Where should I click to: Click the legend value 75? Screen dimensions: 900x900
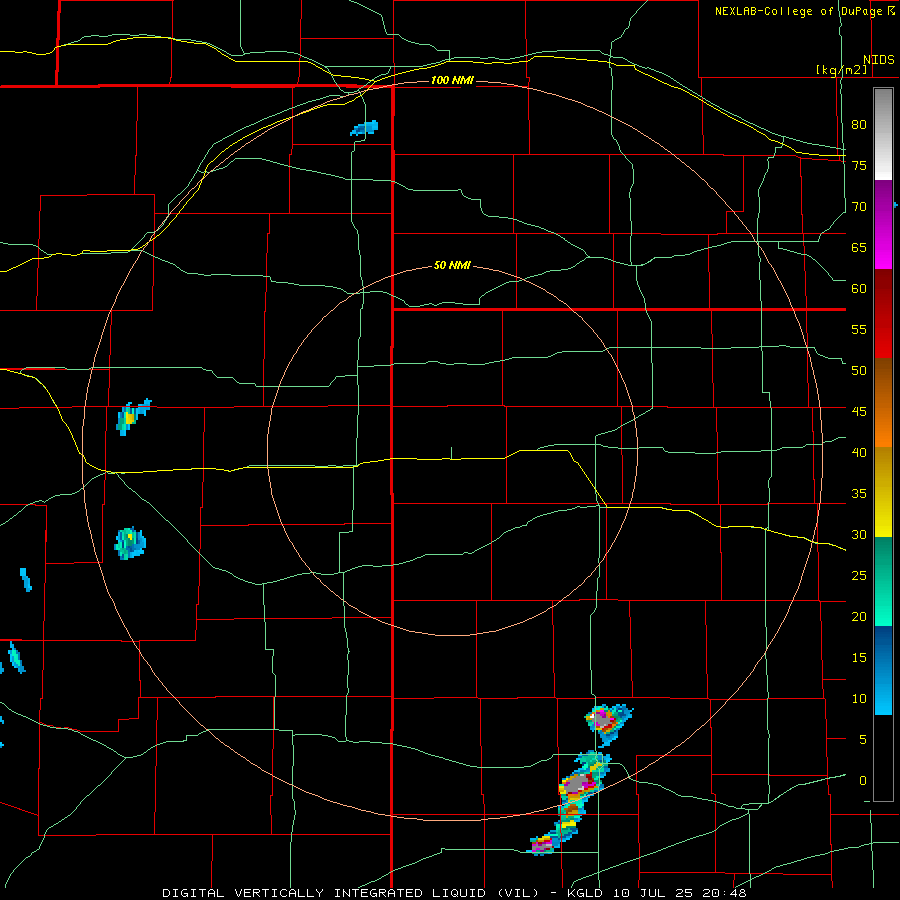pyautogui.click(x=859, y=166)
